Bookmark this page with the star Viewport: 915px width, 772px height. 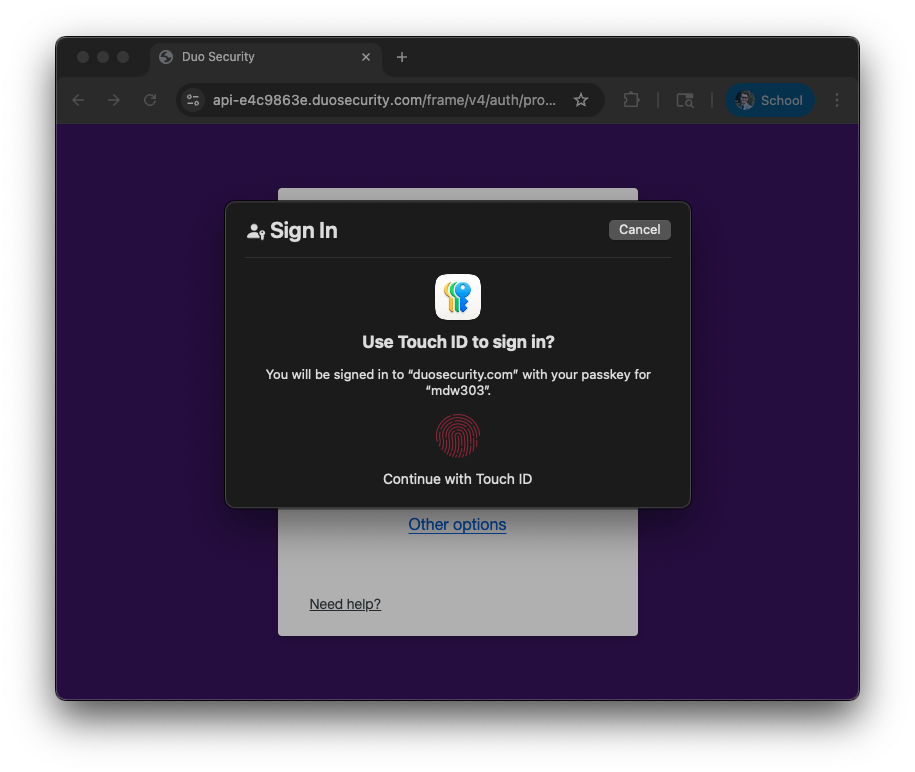point(581,100)
